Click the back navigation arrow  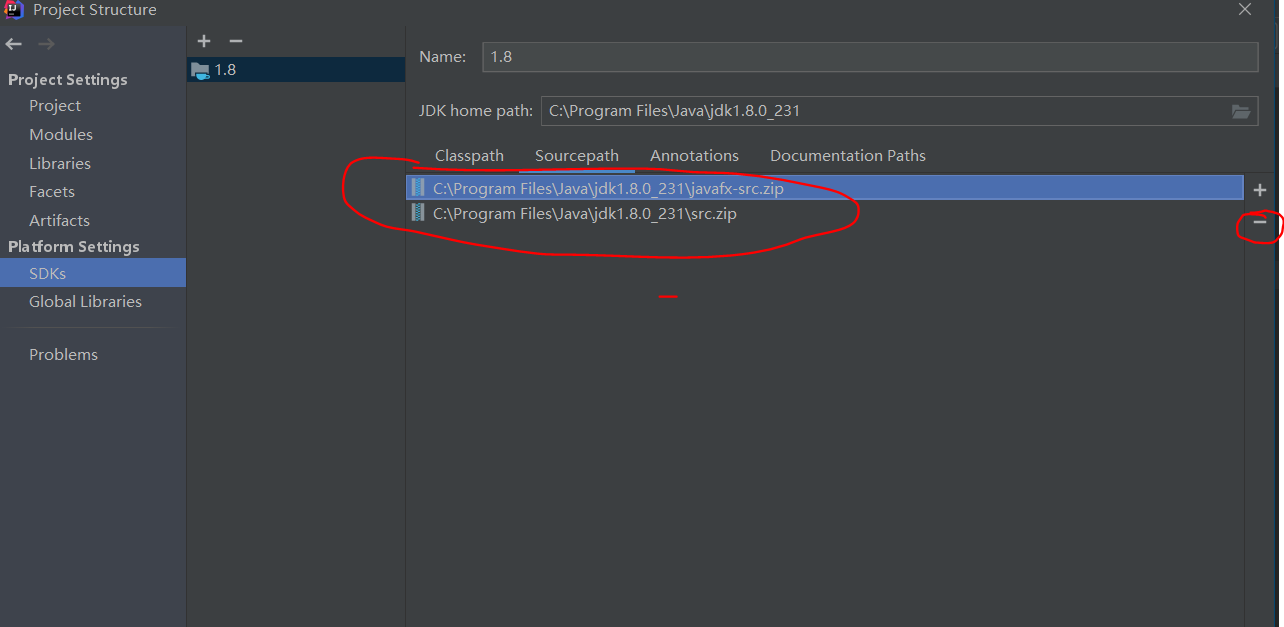(x=13, y=44)
